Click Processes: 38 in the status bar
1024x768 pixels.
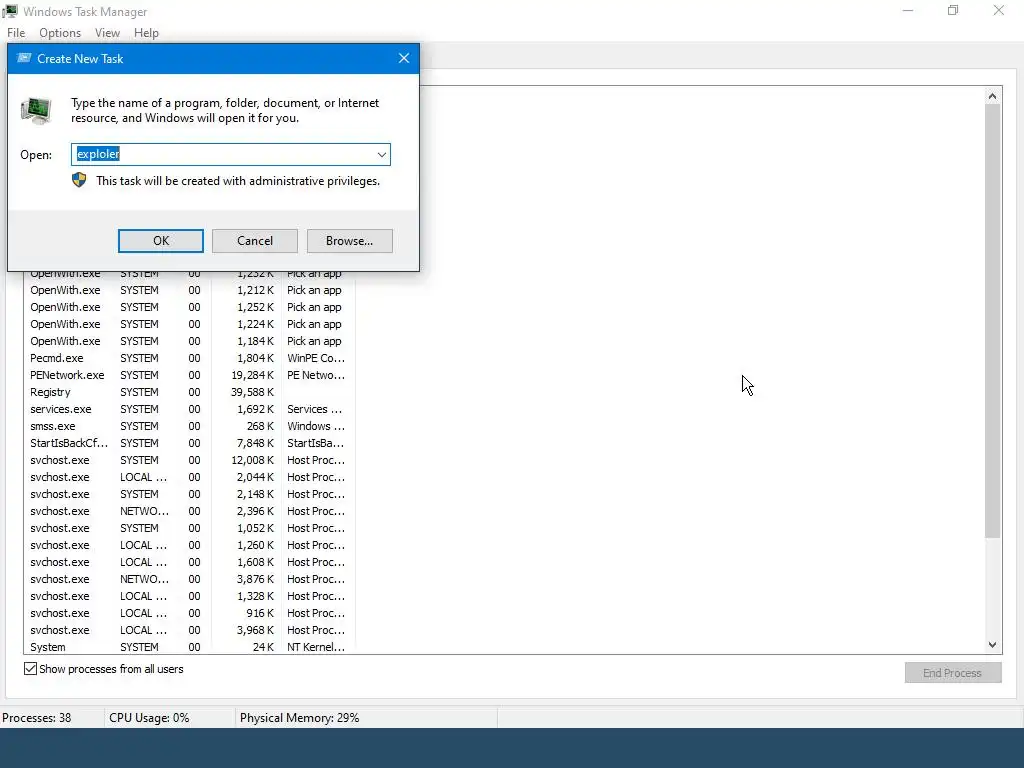click(37, 718)
